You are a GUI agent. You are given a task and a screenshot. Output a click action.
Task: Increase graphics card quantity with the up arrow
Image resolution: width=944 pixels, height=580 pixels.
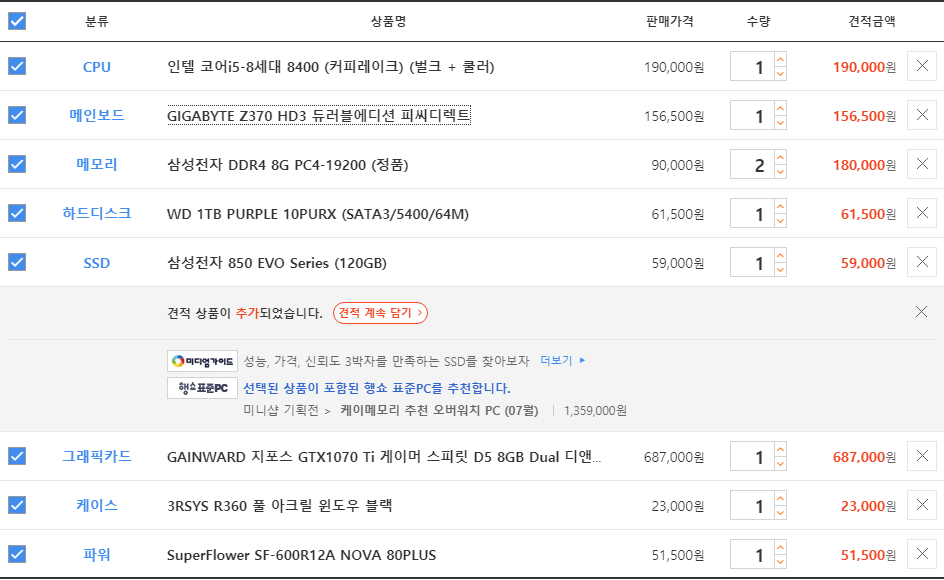780,449
